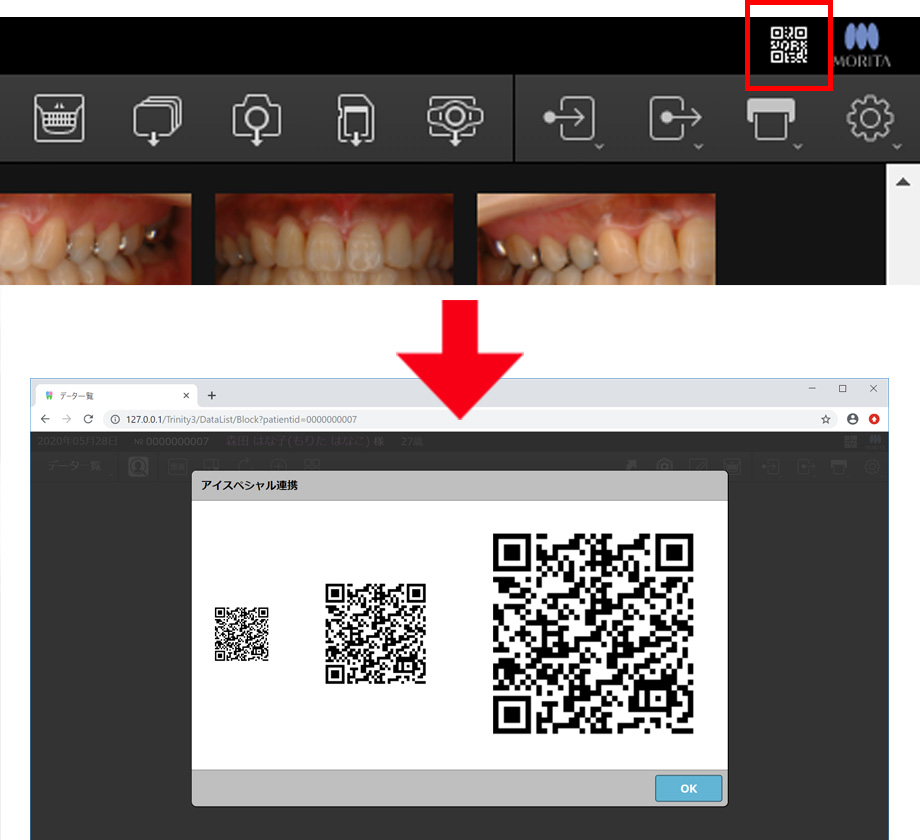Click the medium QR code in dialog
The width and height of the screenshot is (920, 840).
tap(376, 634)
